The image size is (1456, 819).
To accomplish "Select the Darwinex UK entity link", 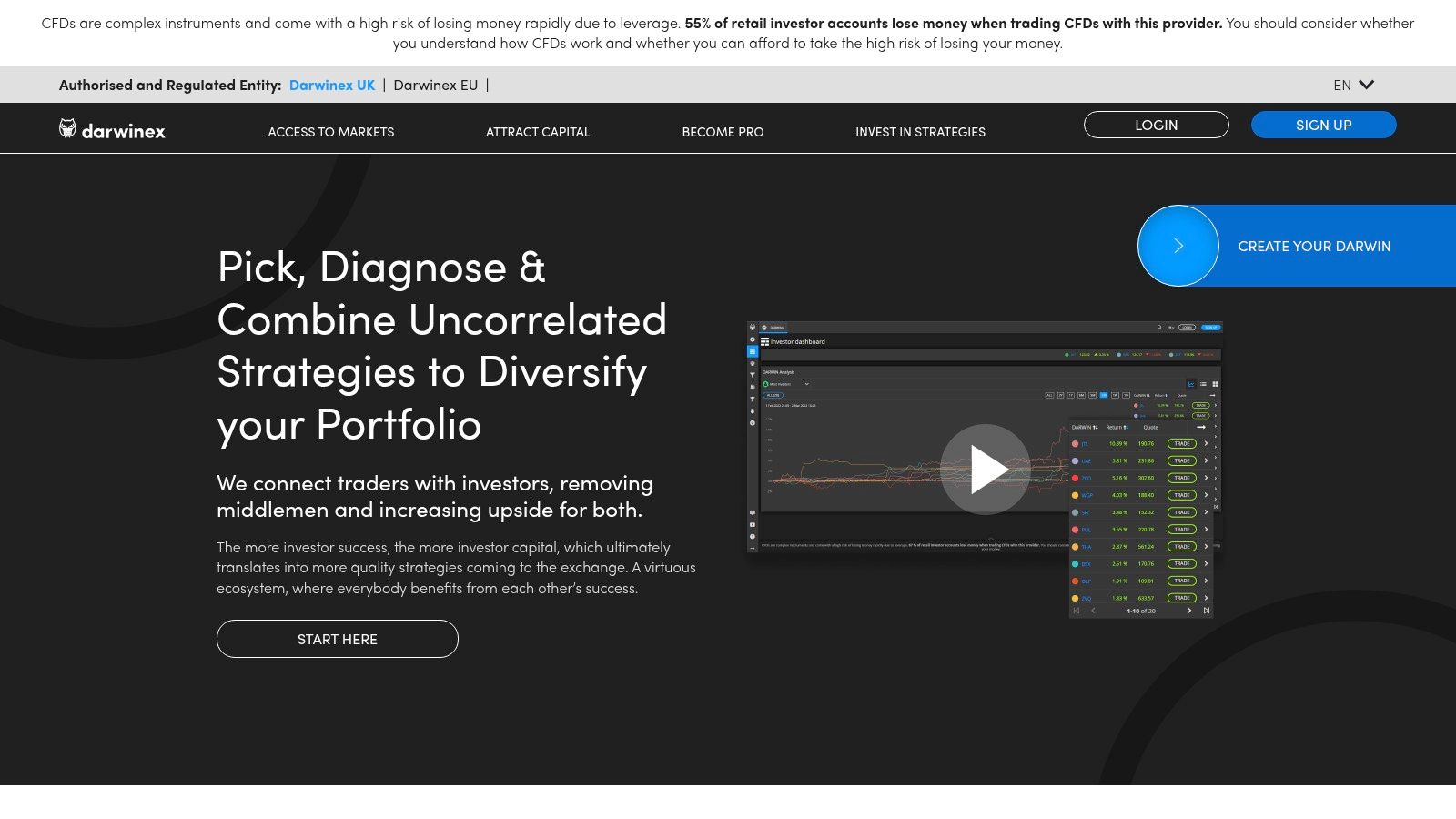I will click(332, 85).
